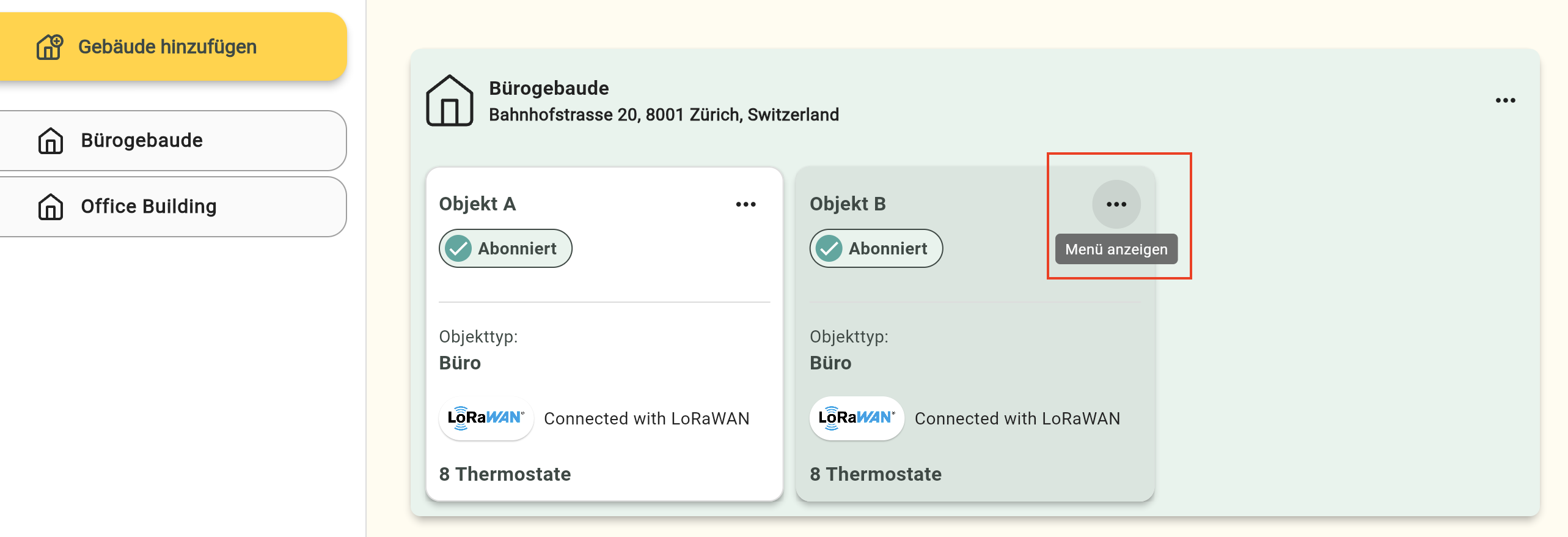Click the add-building house icon
The width and height of the screenshot is (1568, 537).
click(49, 46)
